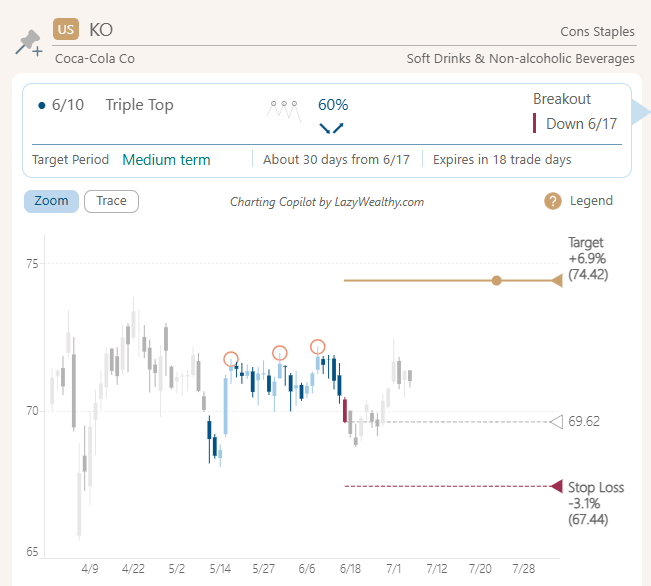The height and width of the screenshot is (586, 651).
Task: Click the pin icon beside KO
Action: 27,43
